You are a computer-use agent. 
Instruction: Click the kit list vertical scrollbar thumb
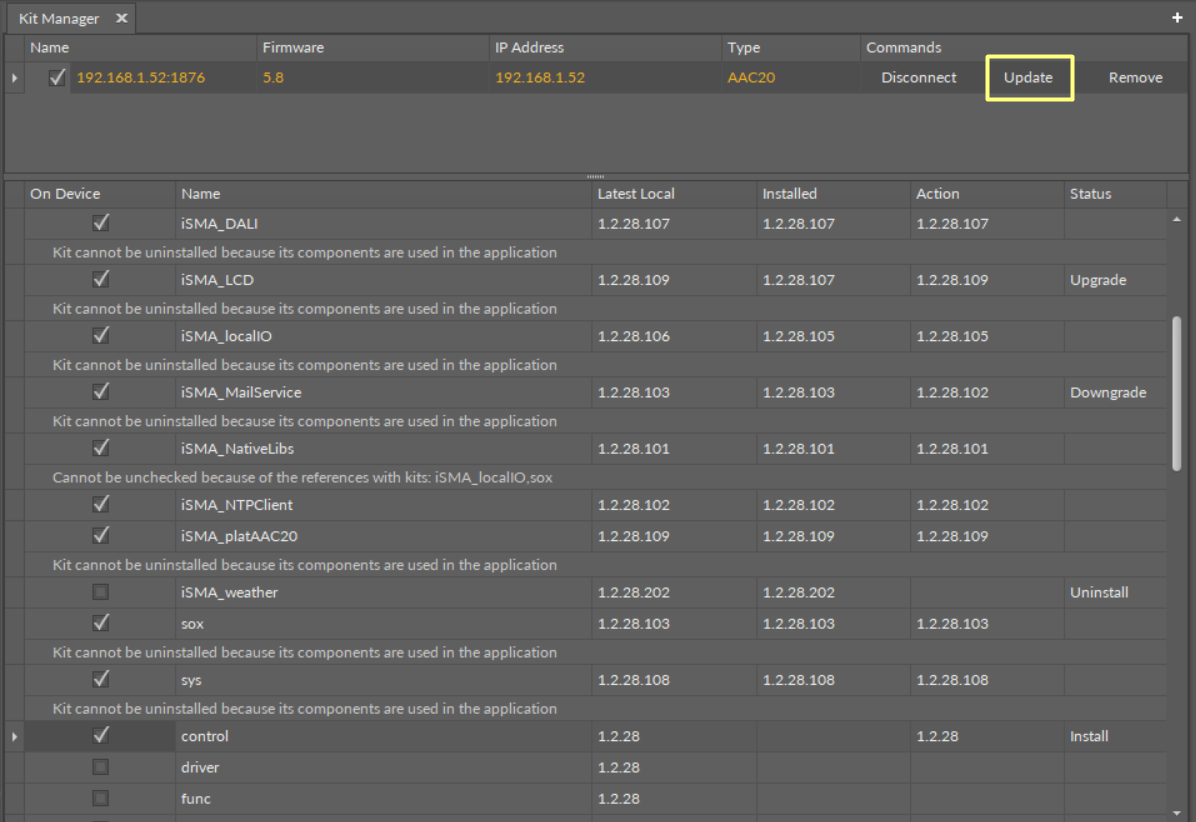pos(1176,392)
